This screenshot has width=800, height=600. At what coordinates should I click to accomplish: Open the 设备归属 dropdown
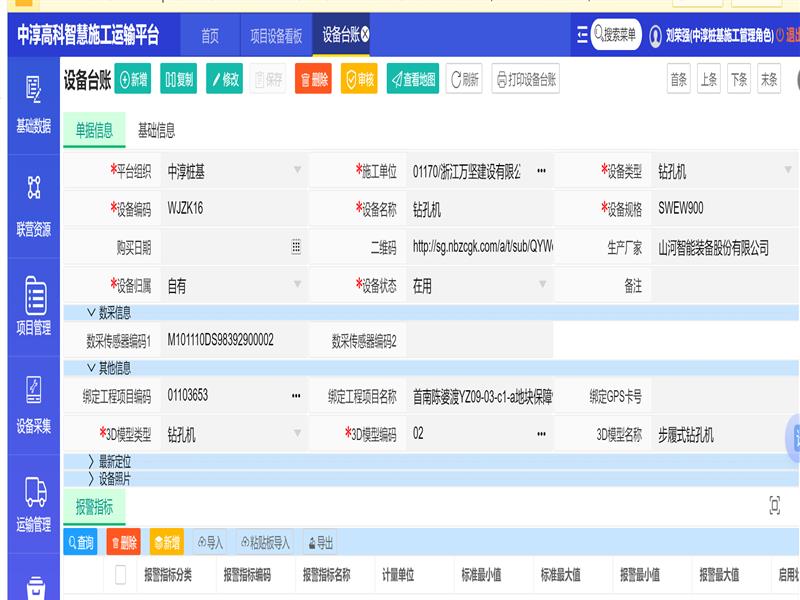(296, 286)
